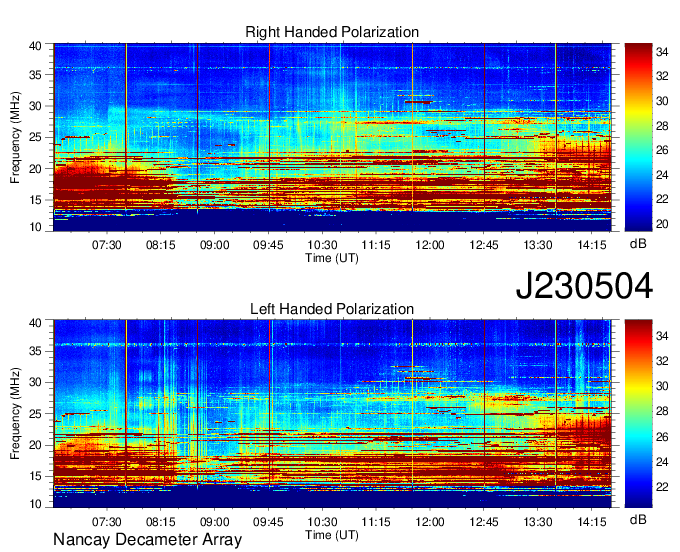680x552 pixels.
Task: Select 22 value on left-handed colorbar
Action: pos(662,487)
